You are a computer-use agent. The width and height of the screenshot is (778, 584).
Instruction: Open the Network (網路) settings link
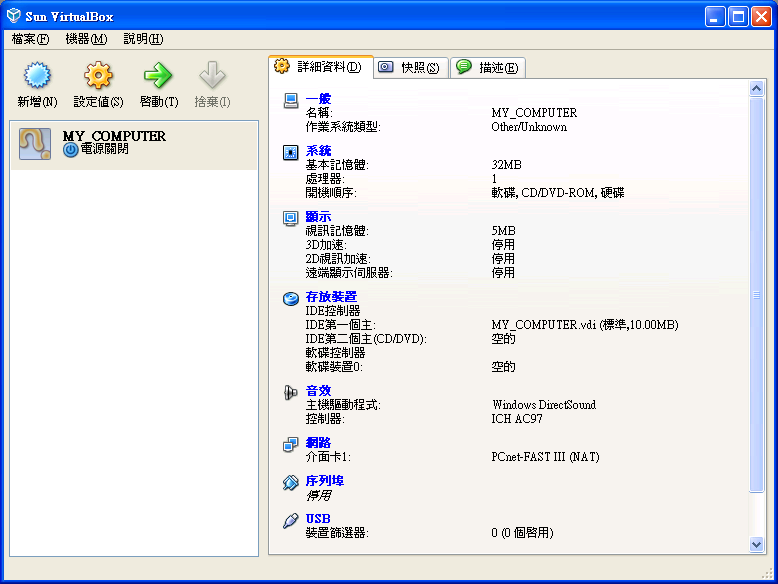pyautogui.click(x=318, y=443)
